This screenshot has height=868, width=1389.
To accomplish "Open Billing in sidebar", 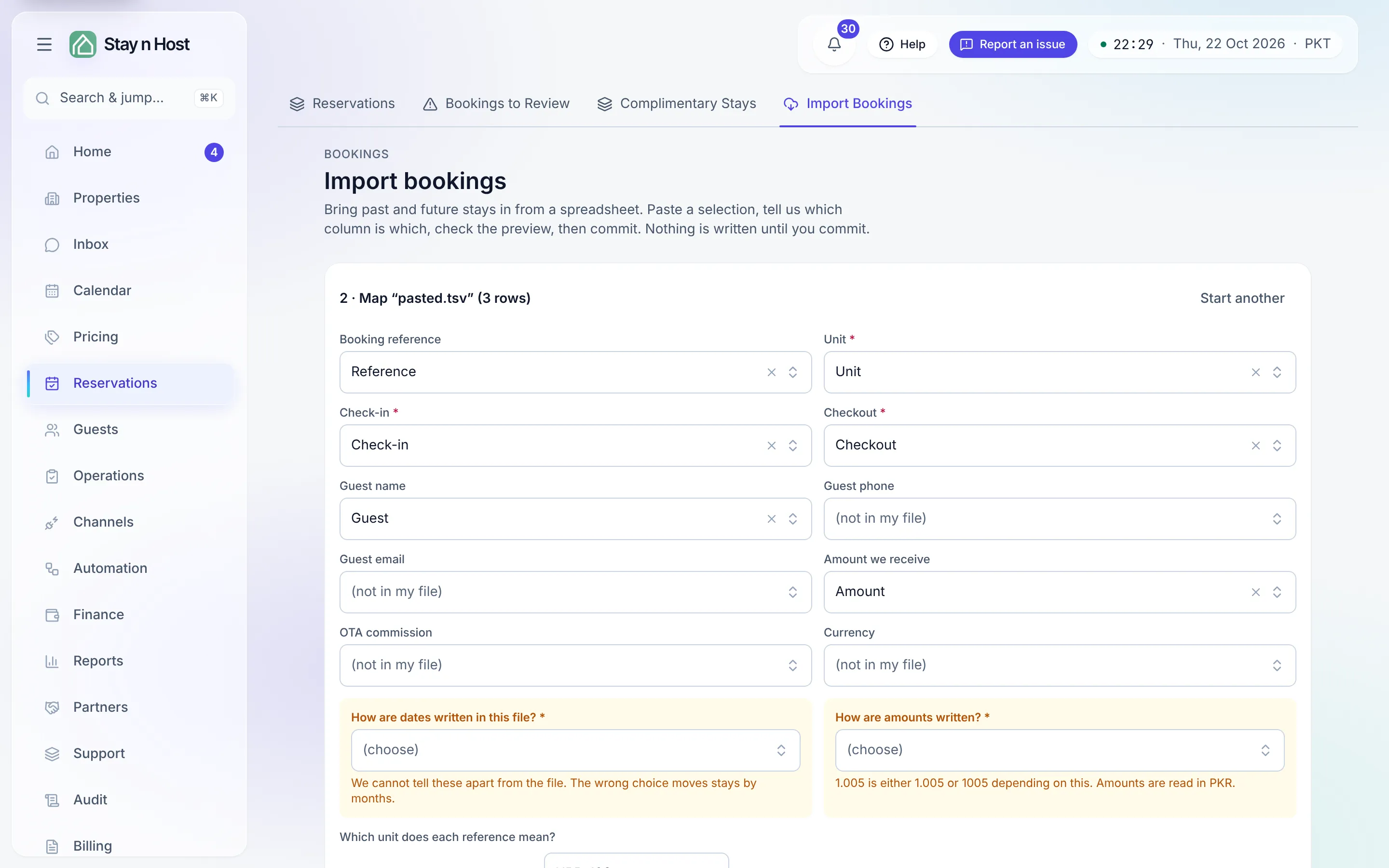I will (x=130, y=846).
